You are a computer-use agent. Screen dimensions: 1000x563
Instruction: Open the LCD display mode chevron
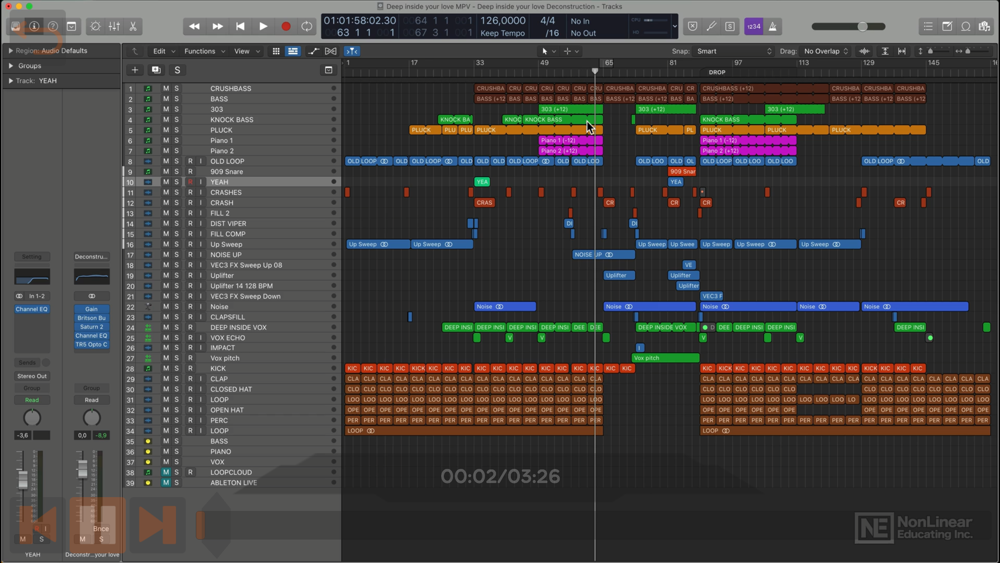pos(675,26)
